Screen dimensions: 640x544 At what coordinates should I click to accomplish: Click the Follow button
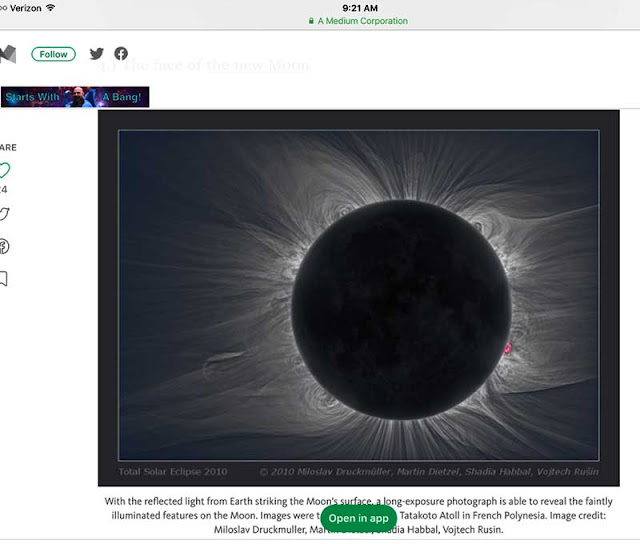point(53,54)
